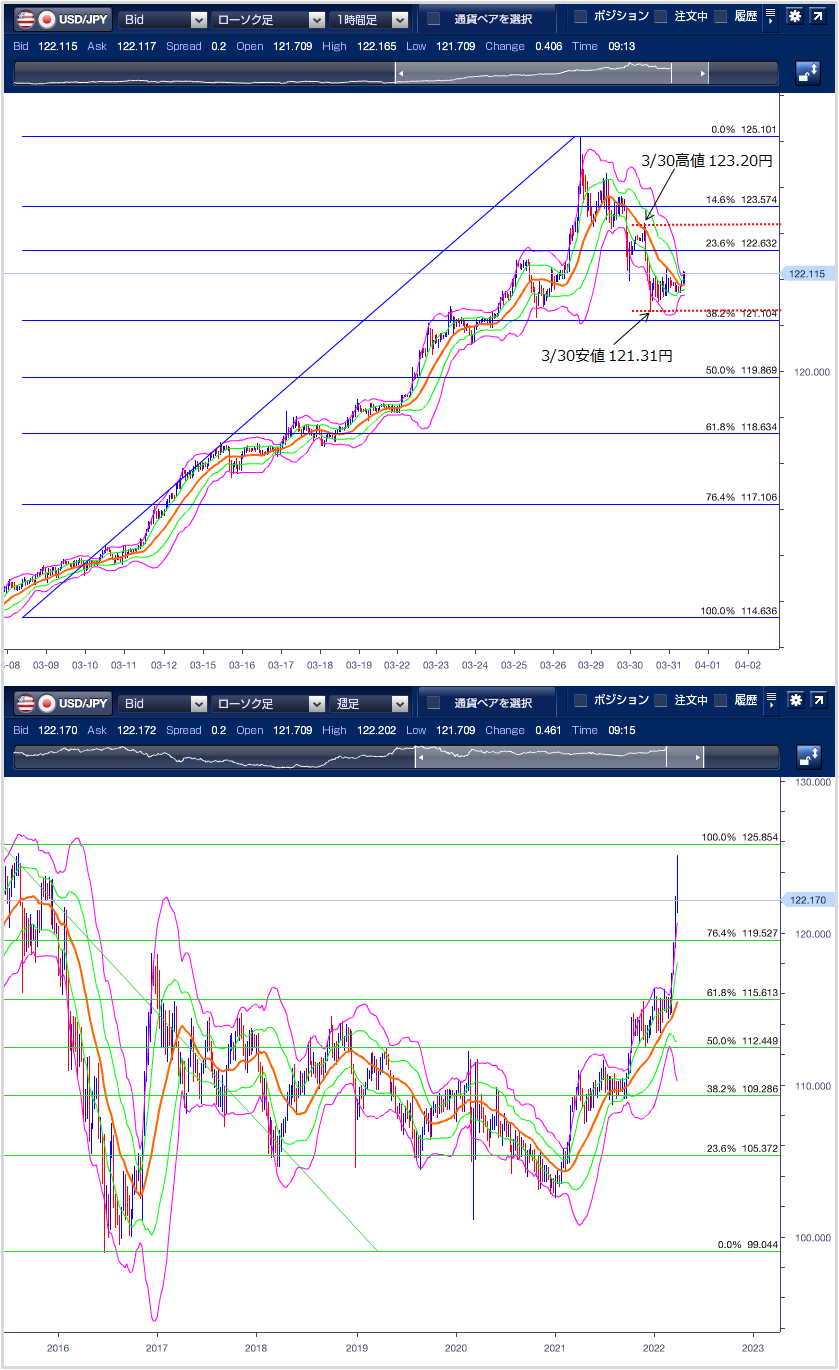Open settings gear in the 1-hour chart
The height and width of the screenshot is (1370, 839).
[795, 17]
